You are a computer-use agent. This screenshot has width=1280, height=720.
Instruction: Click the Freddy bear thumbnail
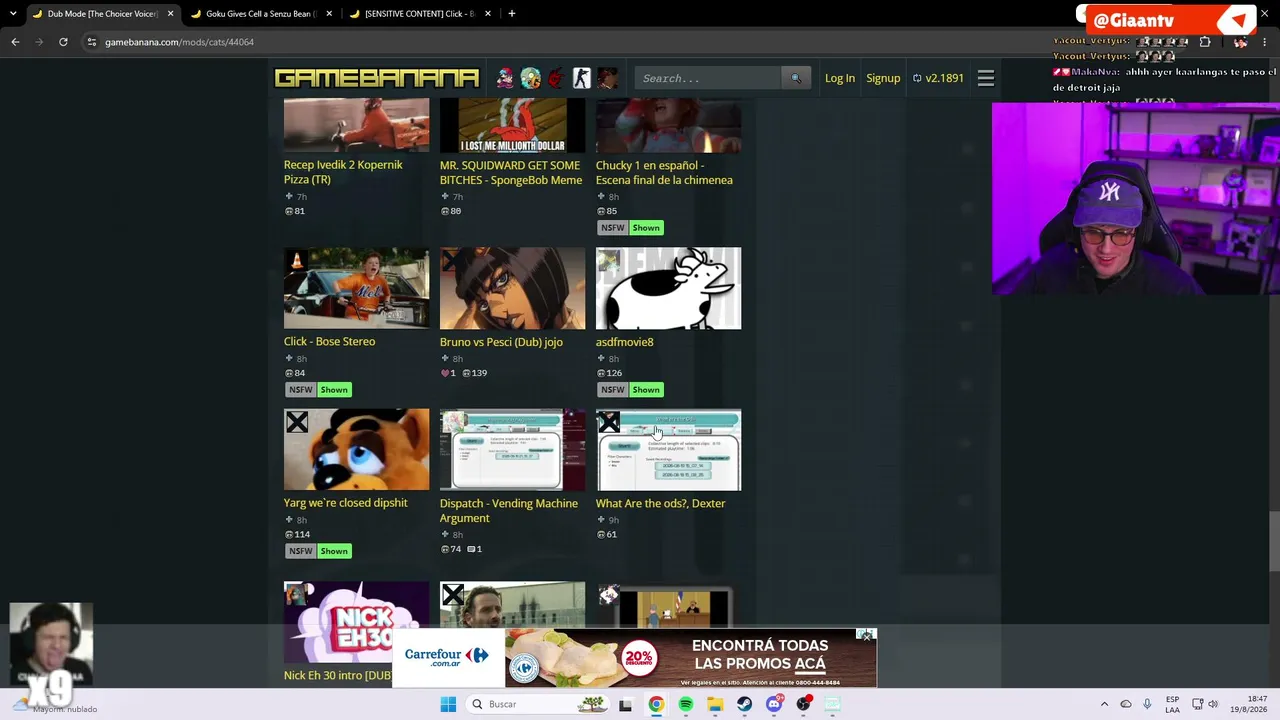(356, 450)
